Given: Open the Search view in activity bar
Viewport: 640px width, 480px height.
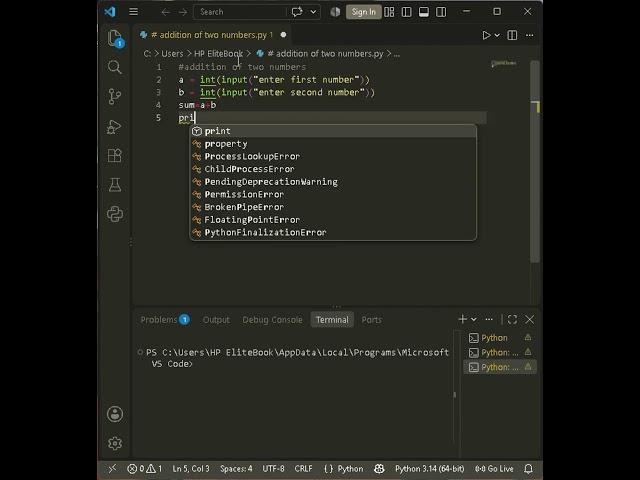Looking at the screenshot, I should point(115,67).
